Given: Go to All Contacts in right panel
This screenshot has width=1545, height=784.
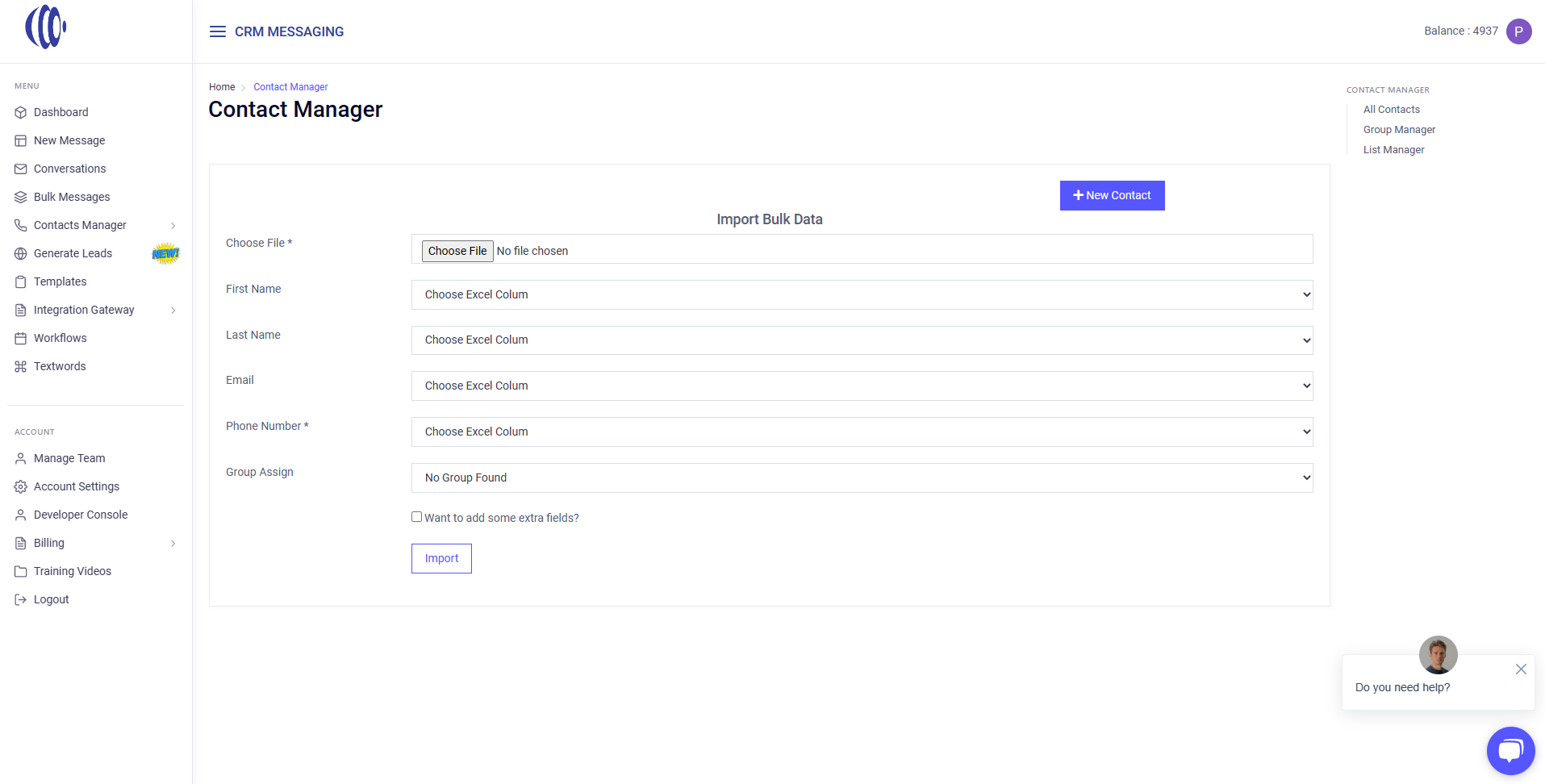Looking at the screenshot, I should click(1391, 110).
